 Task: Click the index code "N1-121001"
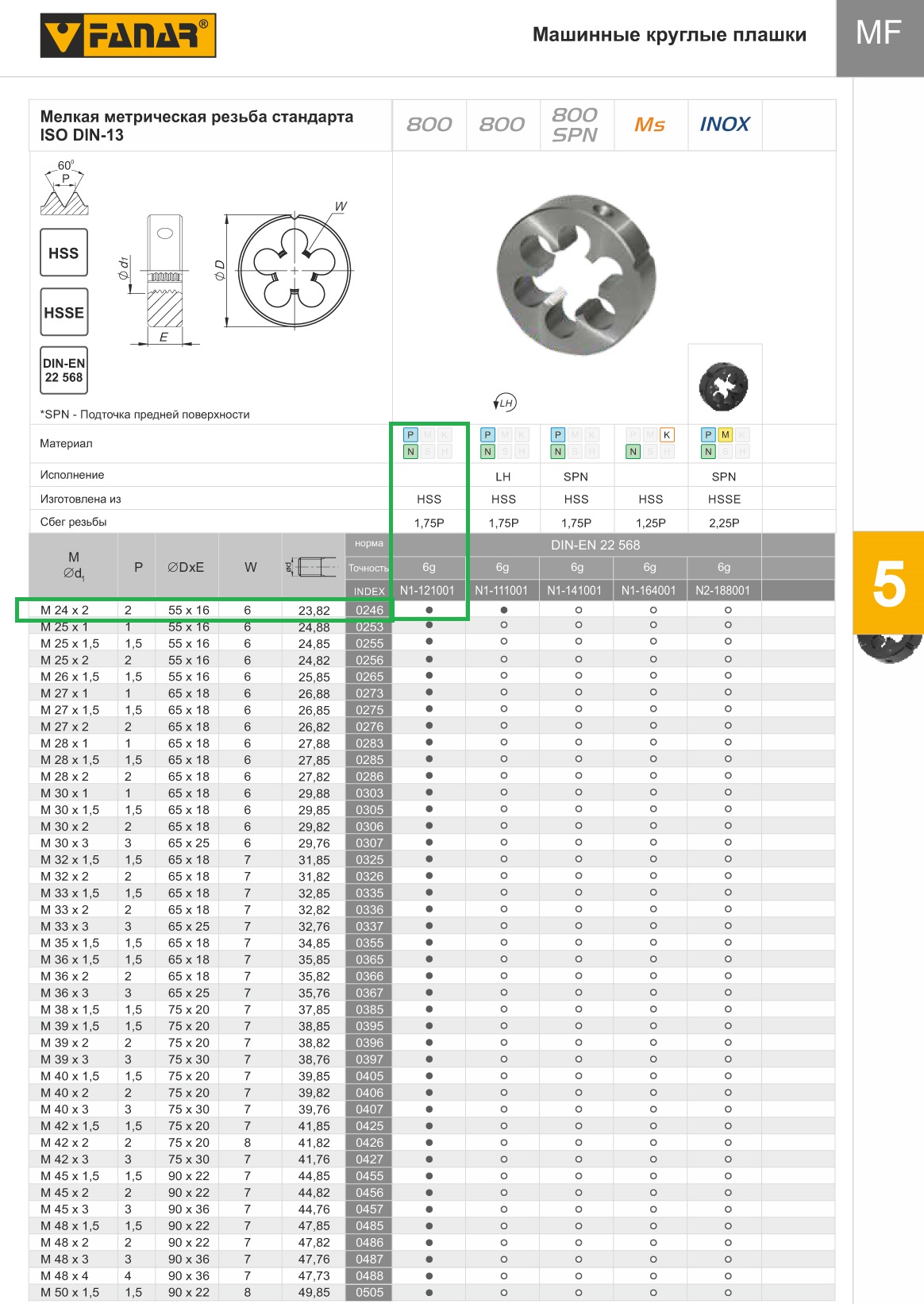(x=427, y=590)
